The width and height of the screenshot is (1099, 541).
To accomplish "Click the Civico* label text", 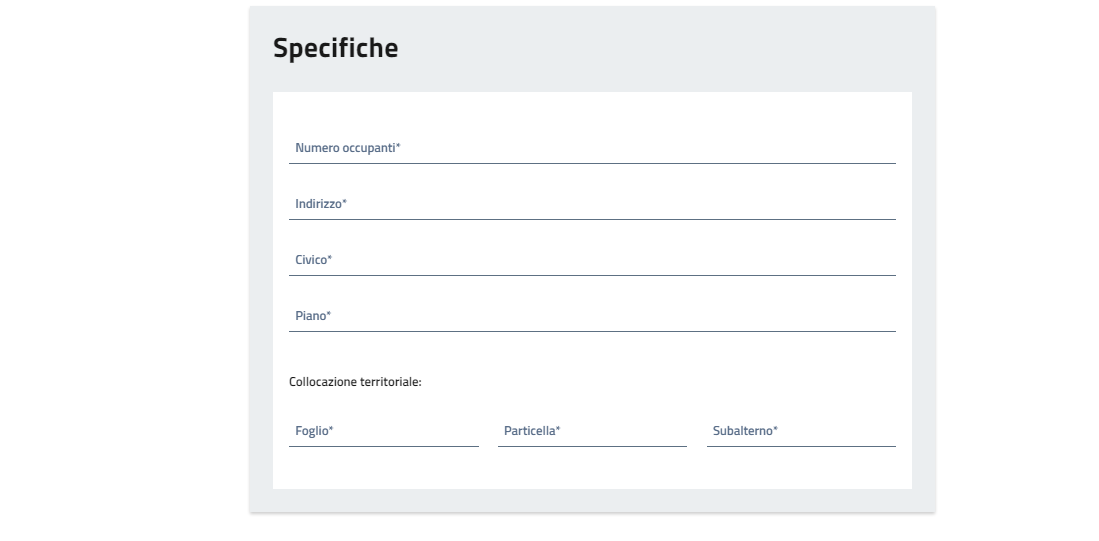I will (x=313, y=261).
